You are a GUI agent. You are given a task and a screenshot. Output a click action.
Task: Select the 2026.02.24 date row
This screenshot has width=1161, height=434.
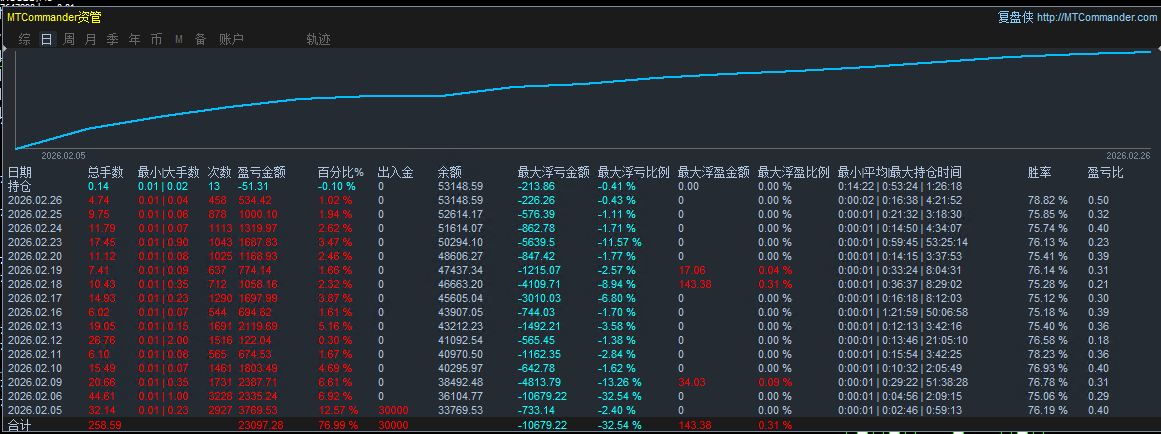(35, 228)
